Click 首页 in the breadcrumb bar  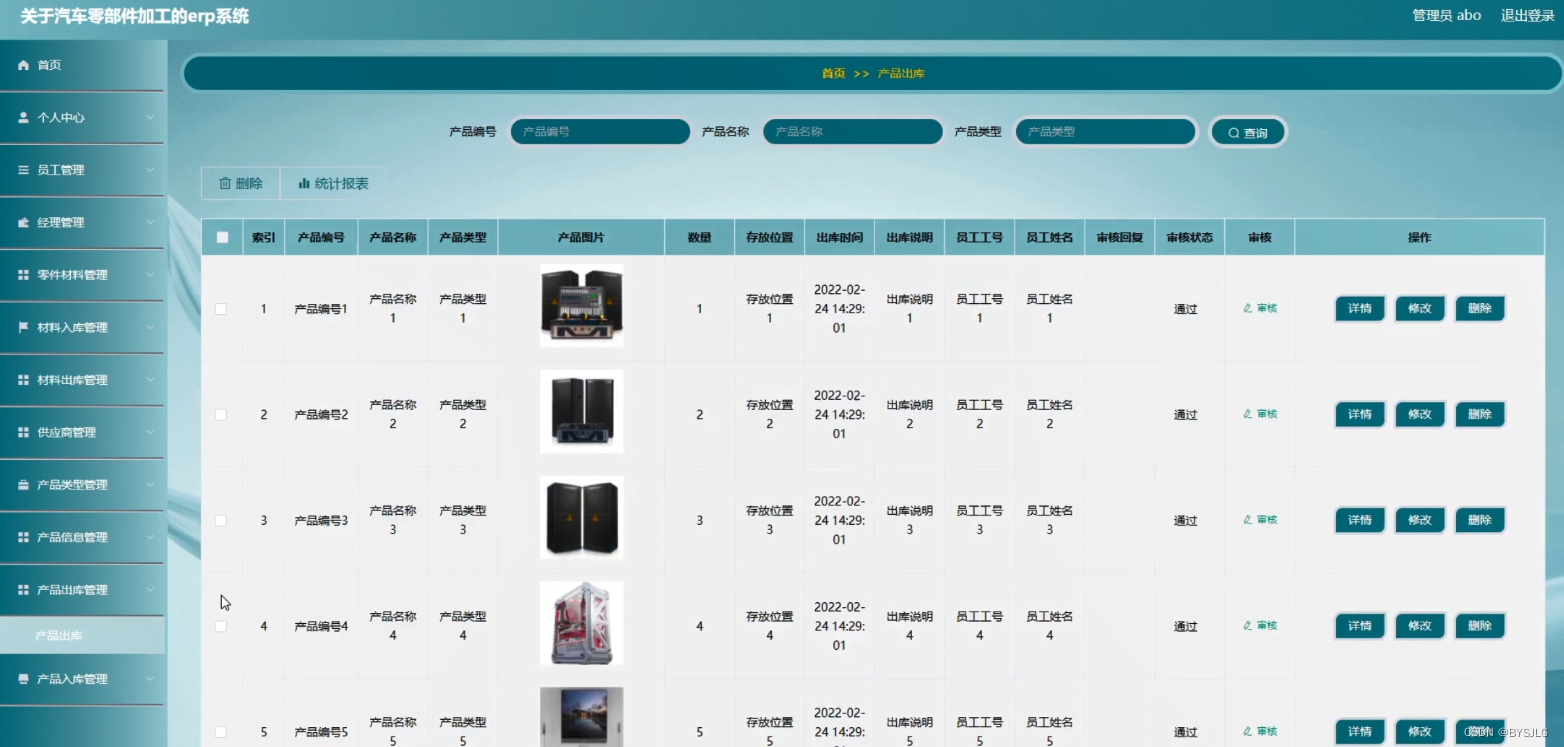[x=833, y=74]
